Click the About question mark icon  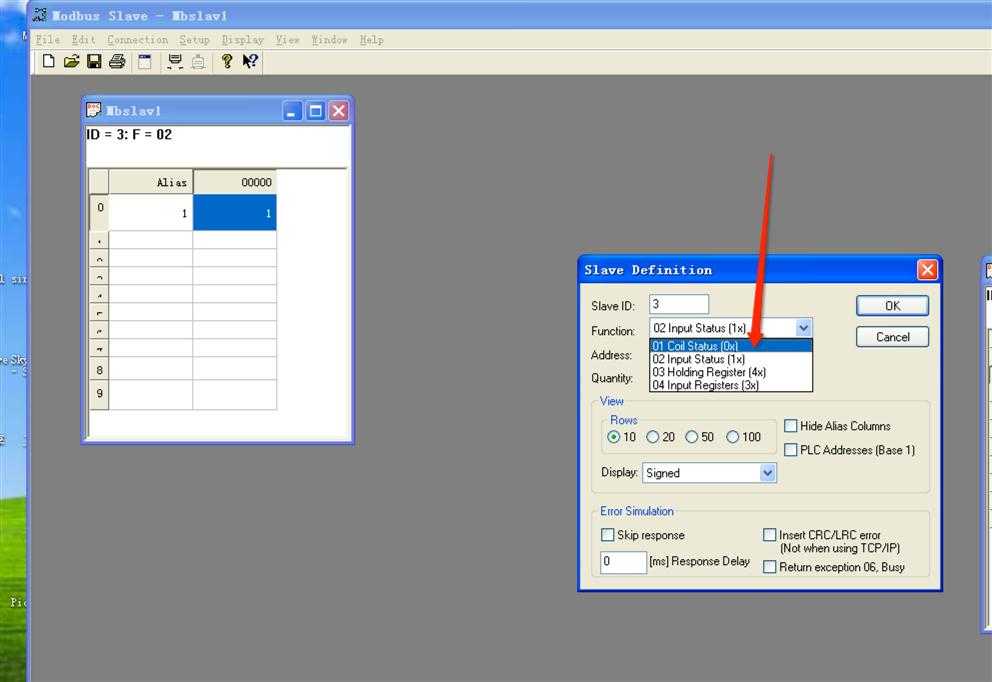click(226, 61)
